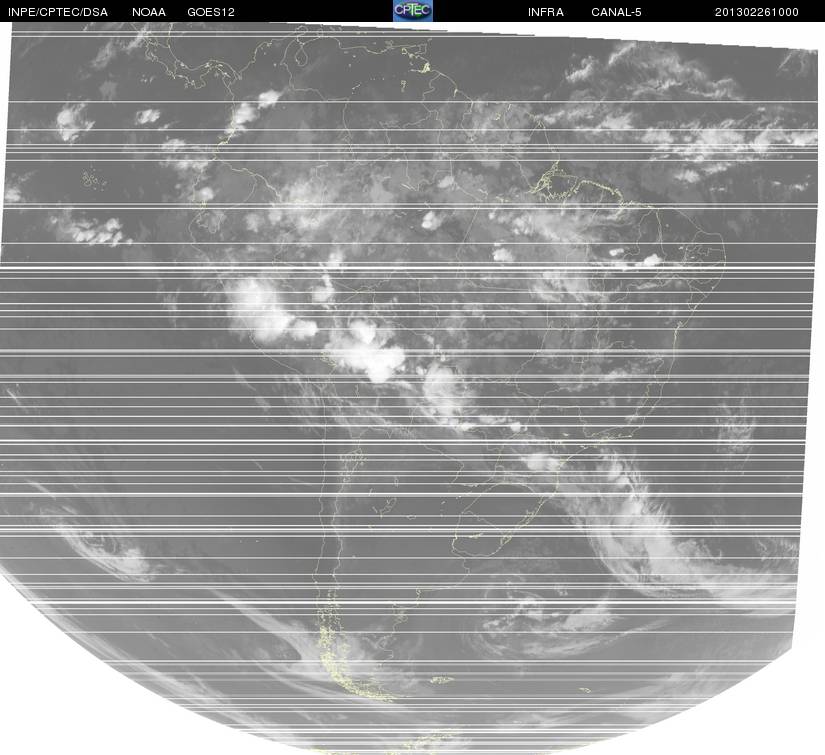The height and width of the screenshot is (755, 825).
Task: Click the GOES12 satellite label
Action: click(x=211, y=12)
